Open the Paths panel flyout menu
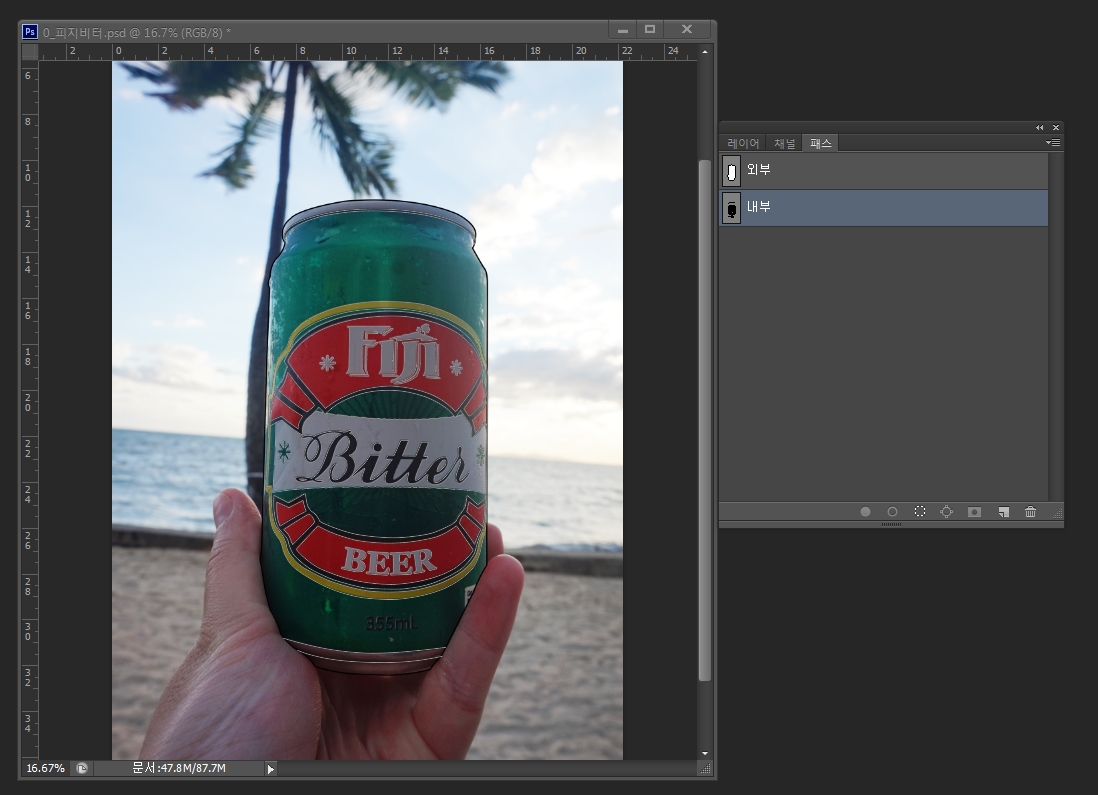Viewport: 1098px width, 795px height. [1052, 142]
